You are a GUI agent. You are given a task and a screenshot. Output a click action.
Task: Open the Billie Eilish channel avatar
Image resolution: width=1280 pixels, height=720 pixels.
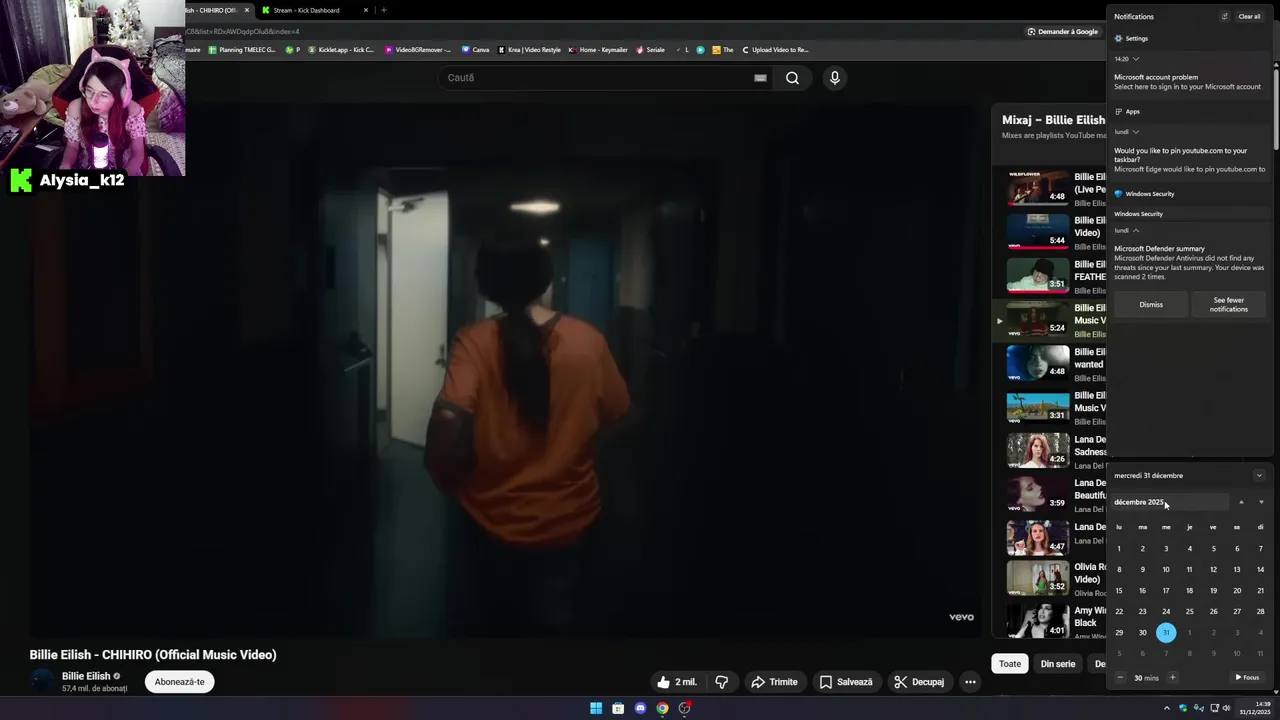click(x=42, y=681)
